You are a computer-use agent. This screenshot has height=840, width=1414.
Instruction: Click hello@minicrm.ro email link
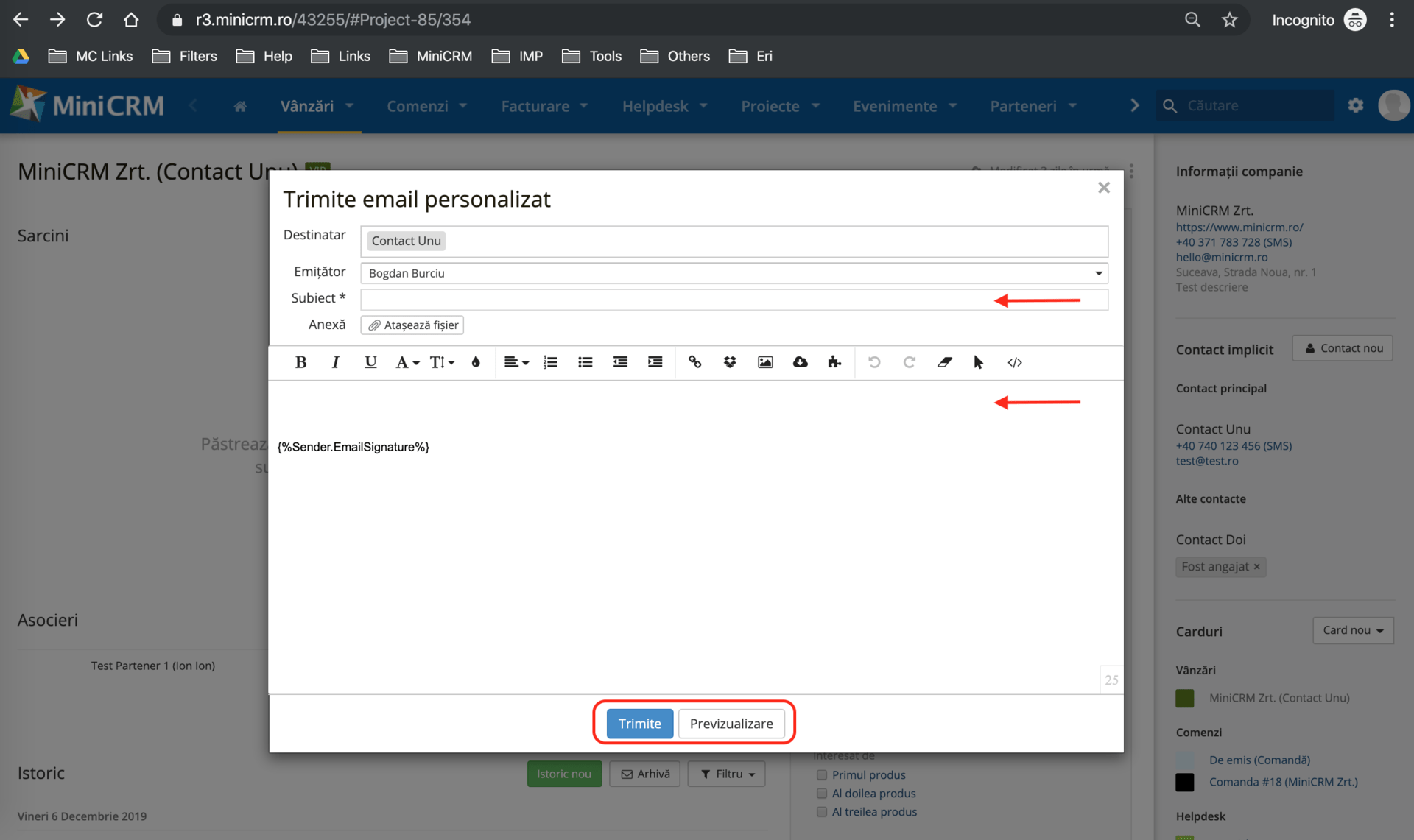1222,257
